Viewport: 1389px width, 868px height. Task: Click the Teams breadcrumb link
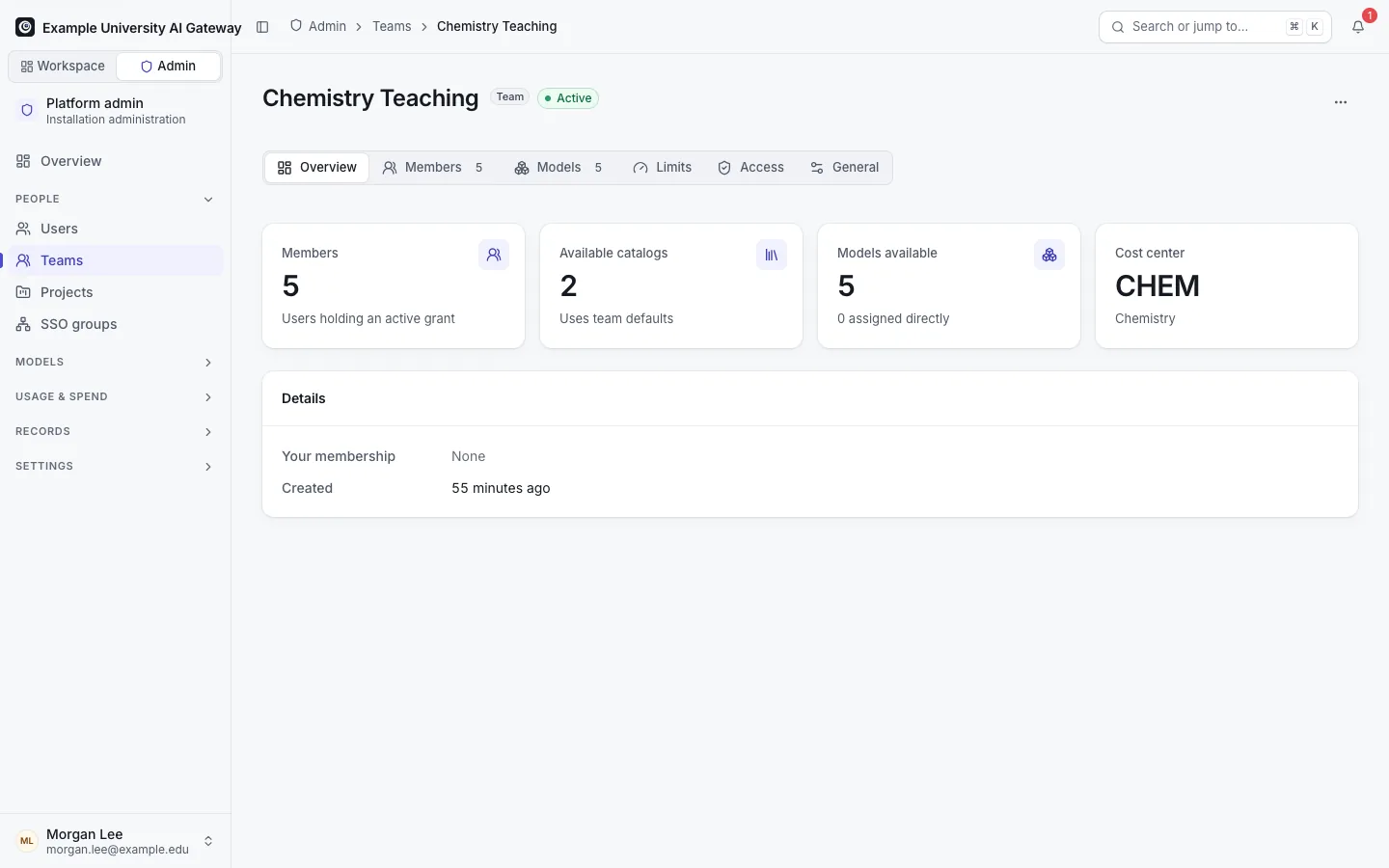(392, 26)
